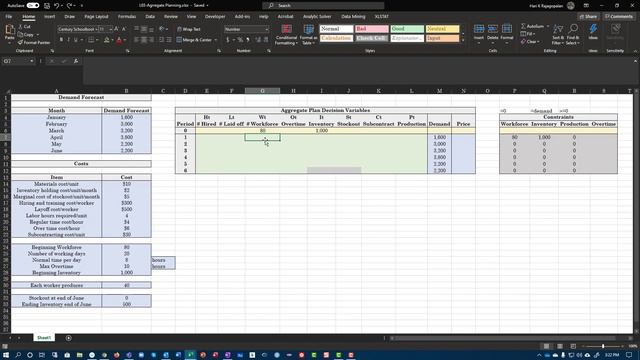Click Merge & Center button

pos(194,40)
